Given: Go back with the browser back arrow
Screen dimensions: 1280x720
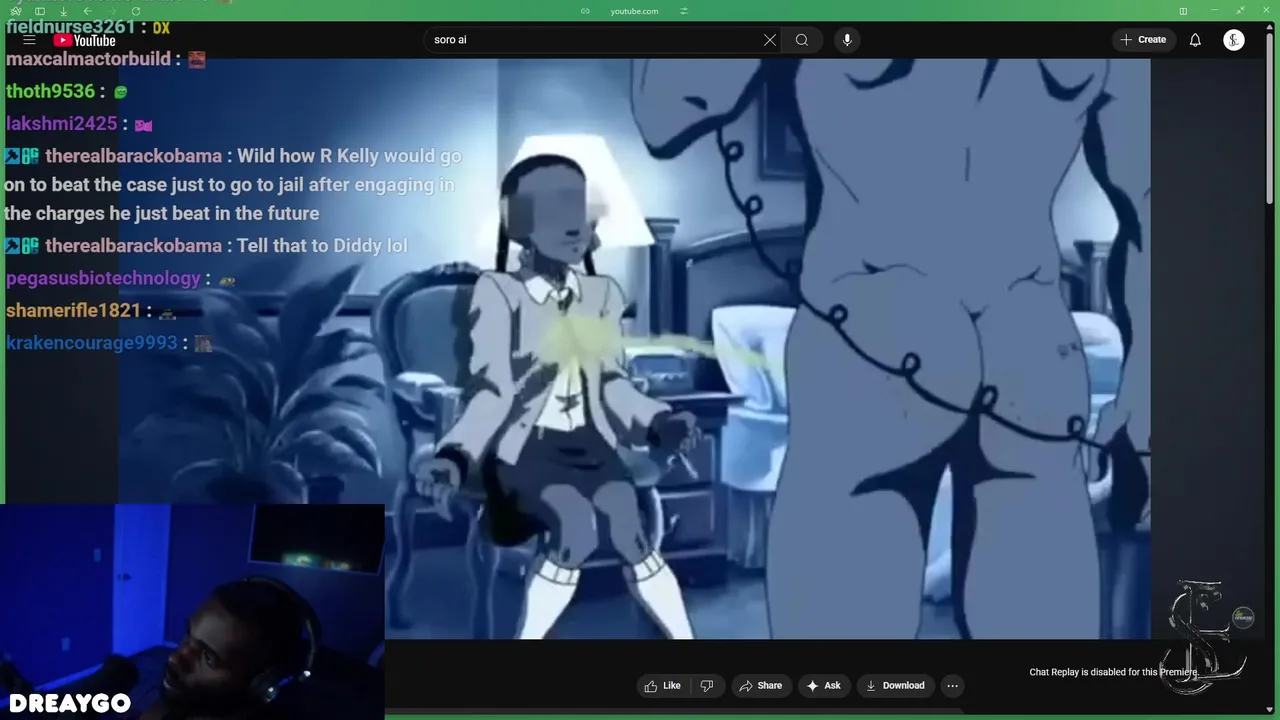Looking at the screenshot, I should click(88, 11).
